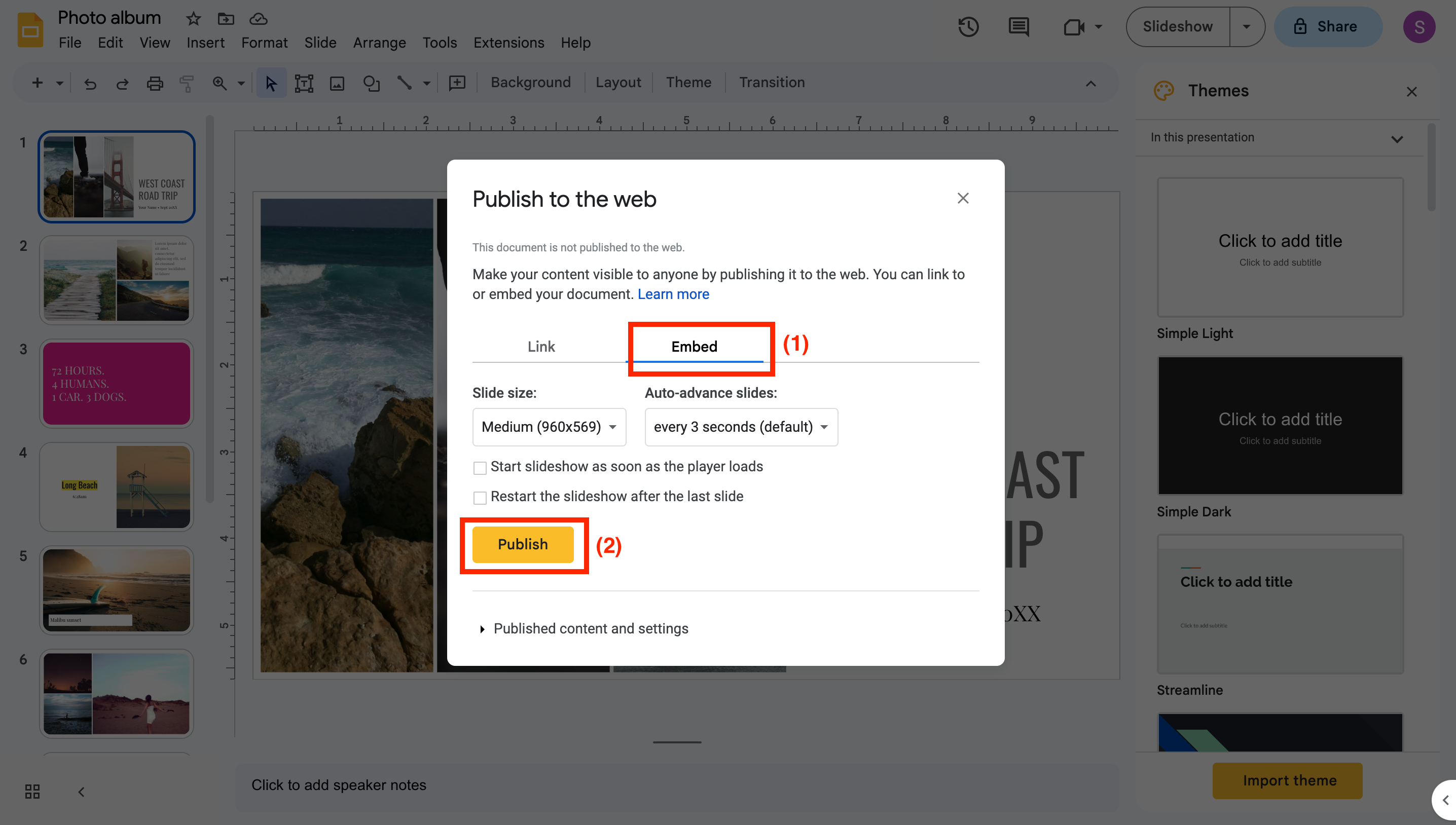Open the line type dropdown arrow

click(x=426, y=83)
